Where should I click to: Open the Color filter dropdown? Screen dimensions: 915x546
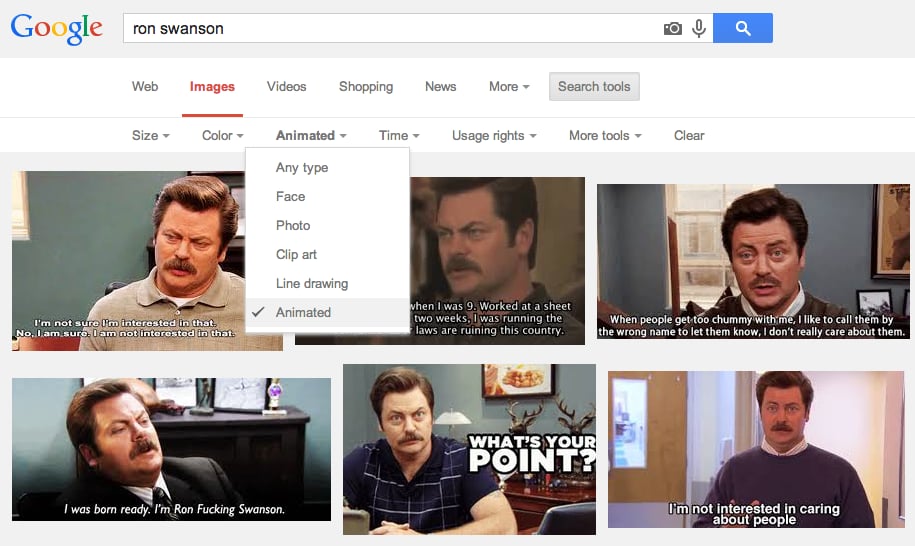pyautogui.click(x=222, y=135)
